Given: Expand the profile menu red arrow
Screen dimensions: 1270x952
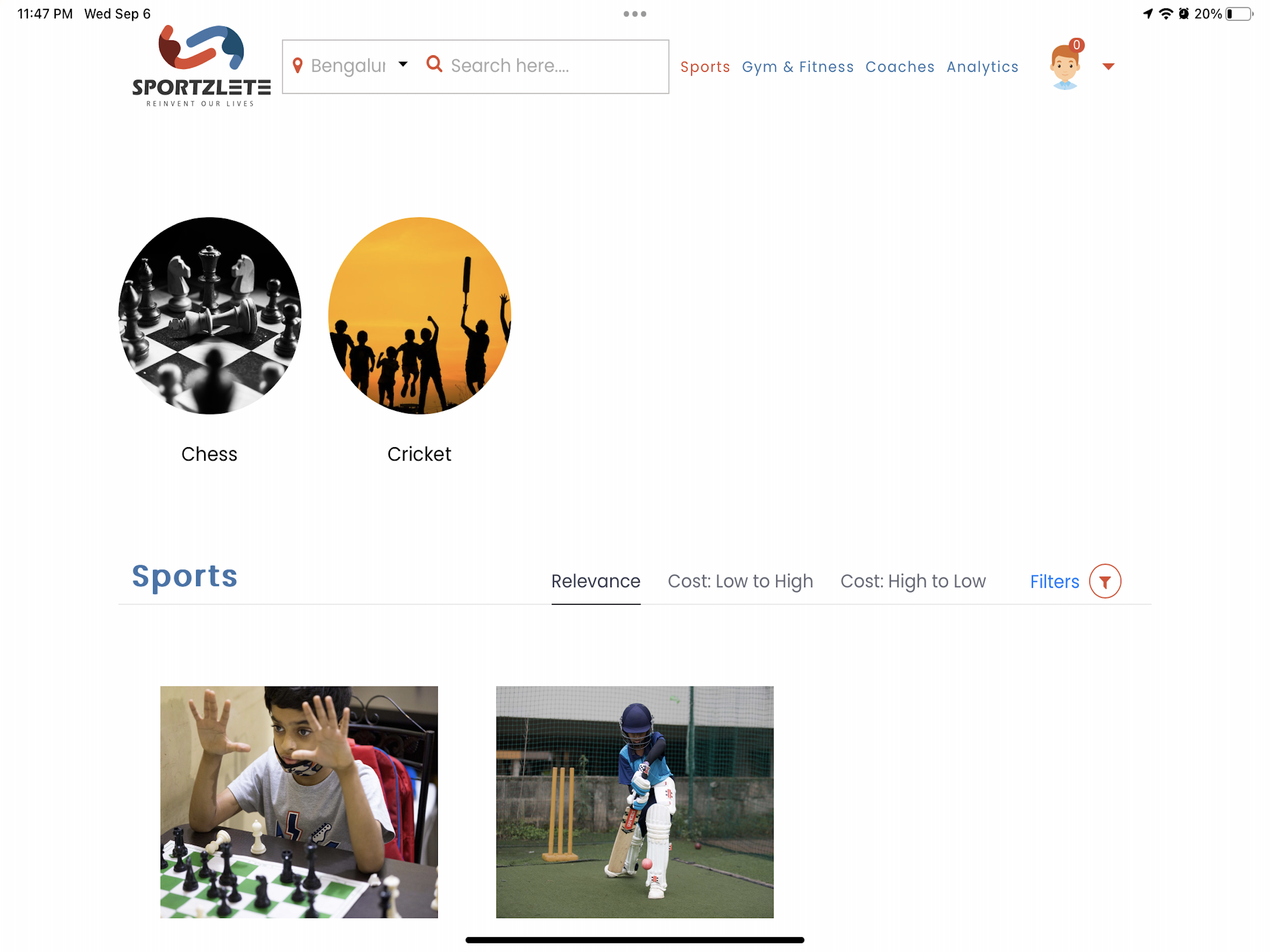Looking at the screenshot, I should pyautogui.click(x=1109, y=66).
